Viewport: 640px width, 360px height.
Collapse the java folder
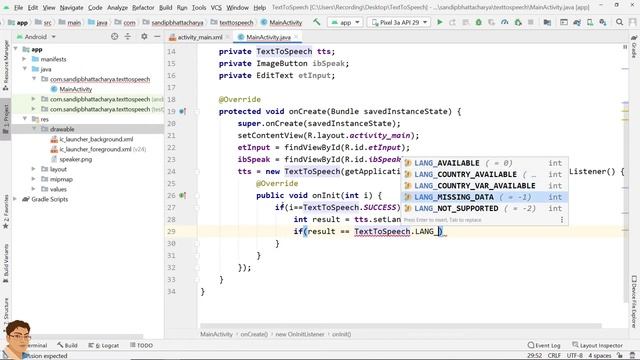pyautogui.click(x=24, y=69)
